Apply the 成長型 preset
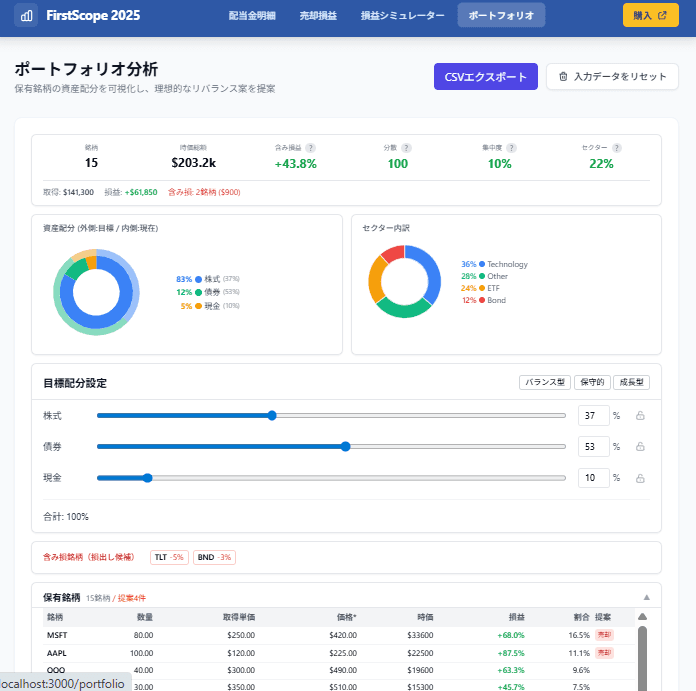This screenshot has width=696, height=691. [631, 382]
